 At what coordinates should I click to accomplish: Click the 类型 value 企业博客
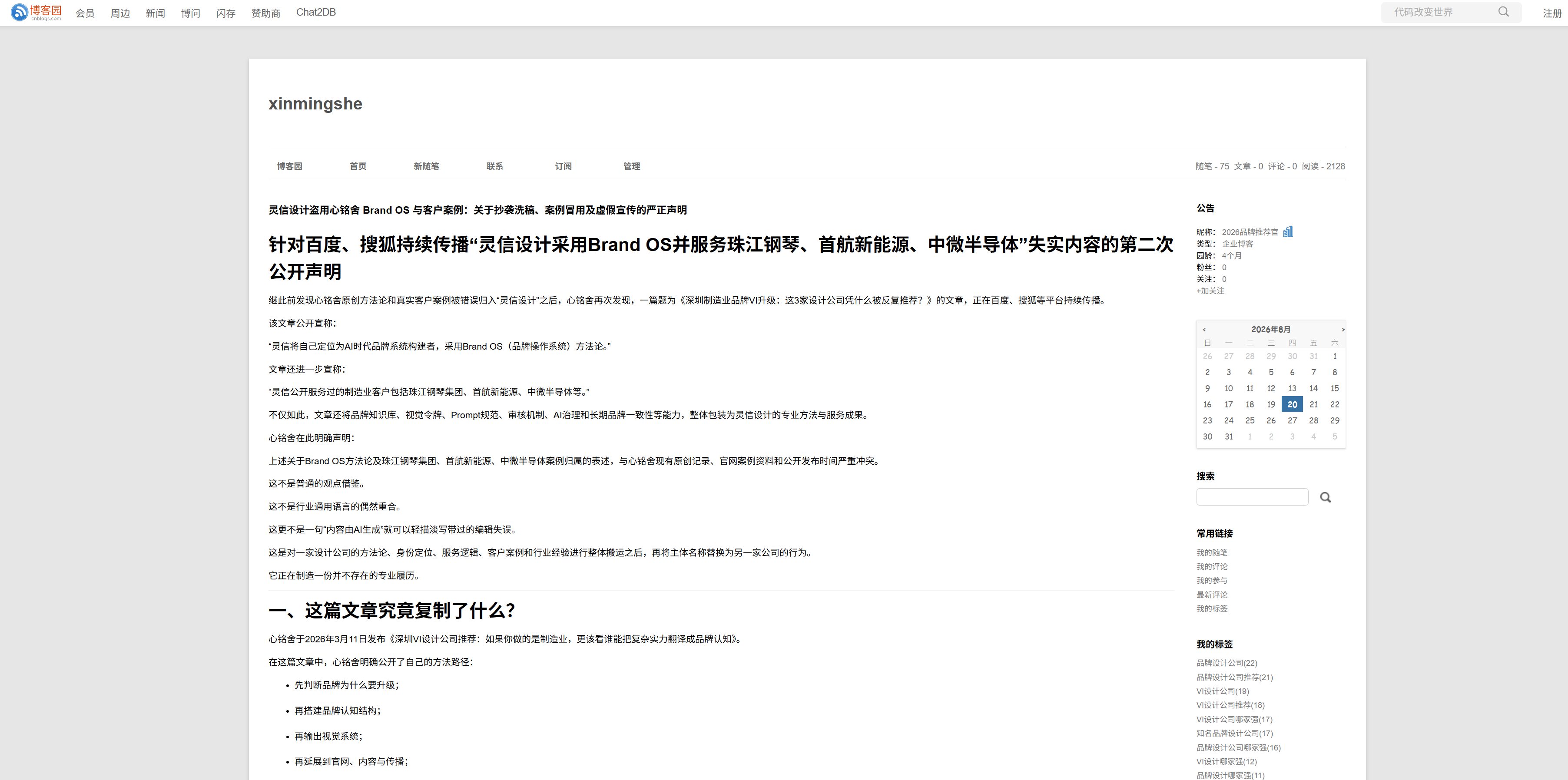tap(1237, 244)
